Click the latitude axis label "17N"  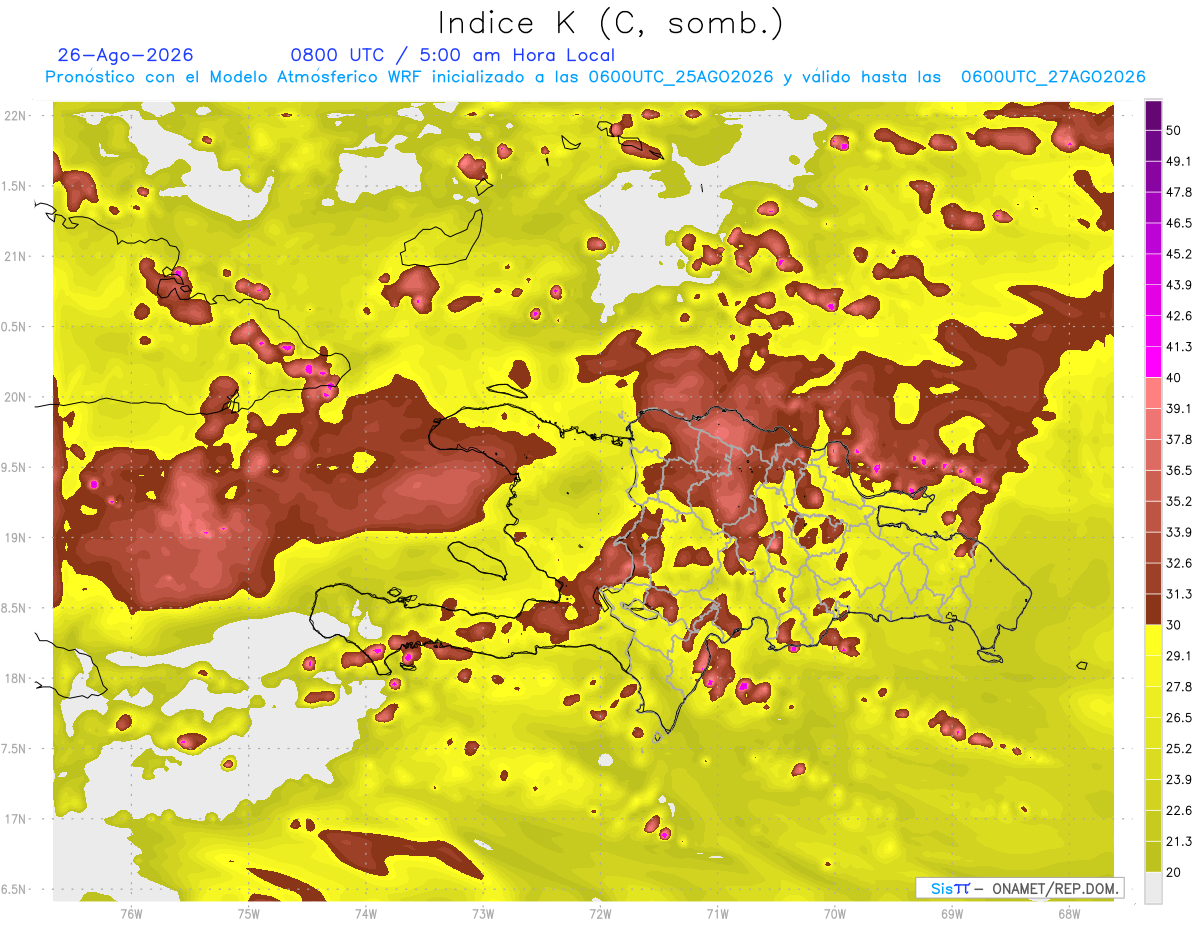coord(17,819)
